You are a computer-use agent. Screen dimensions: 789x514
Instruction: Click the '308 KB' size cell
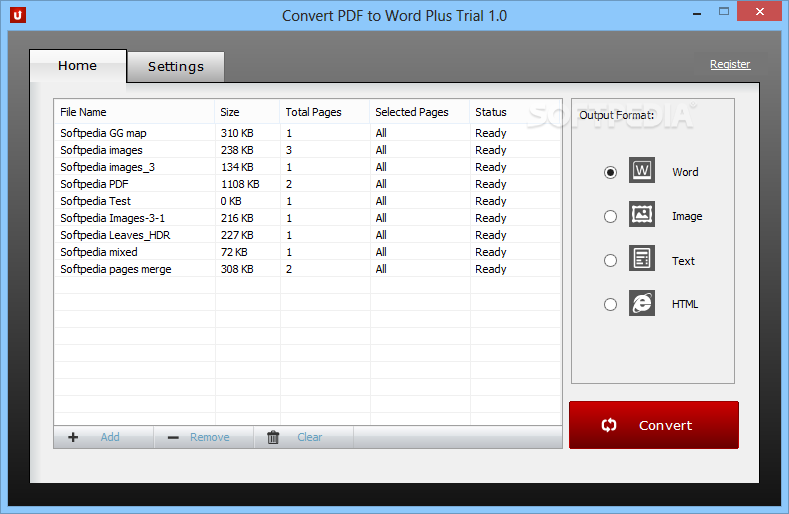pos(237,269)
